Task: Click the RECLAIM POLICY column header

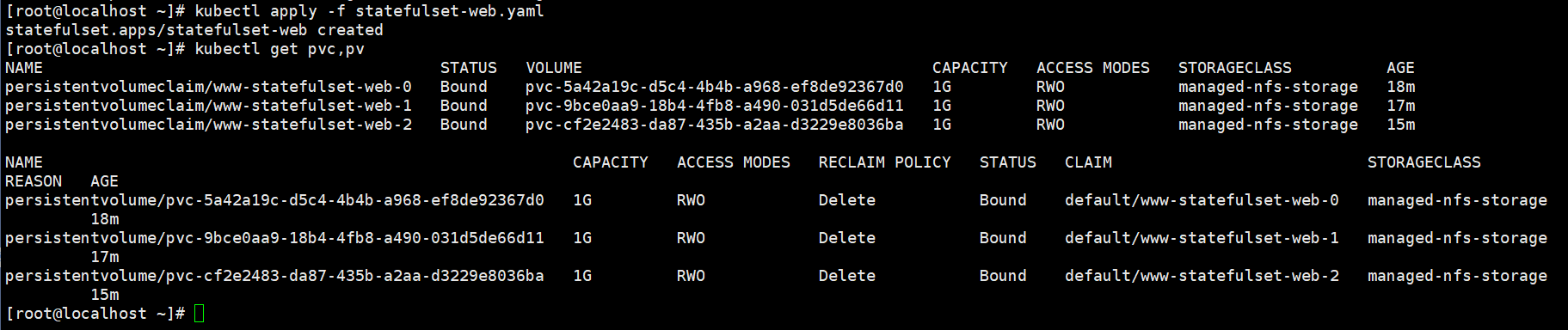Action: (885, 162)
